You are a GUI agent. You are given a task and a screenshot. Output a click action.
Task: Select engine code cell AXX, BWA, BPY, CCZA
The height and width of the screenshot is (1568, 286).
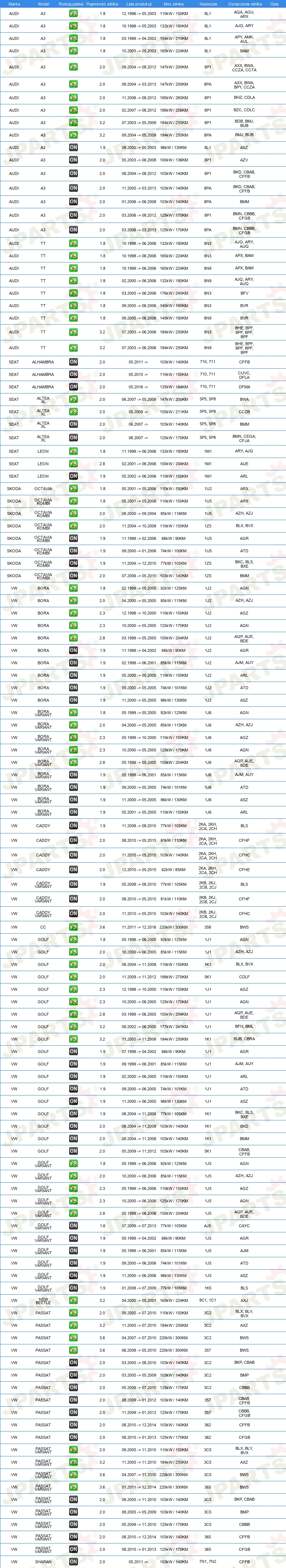(x=245, y=85)
